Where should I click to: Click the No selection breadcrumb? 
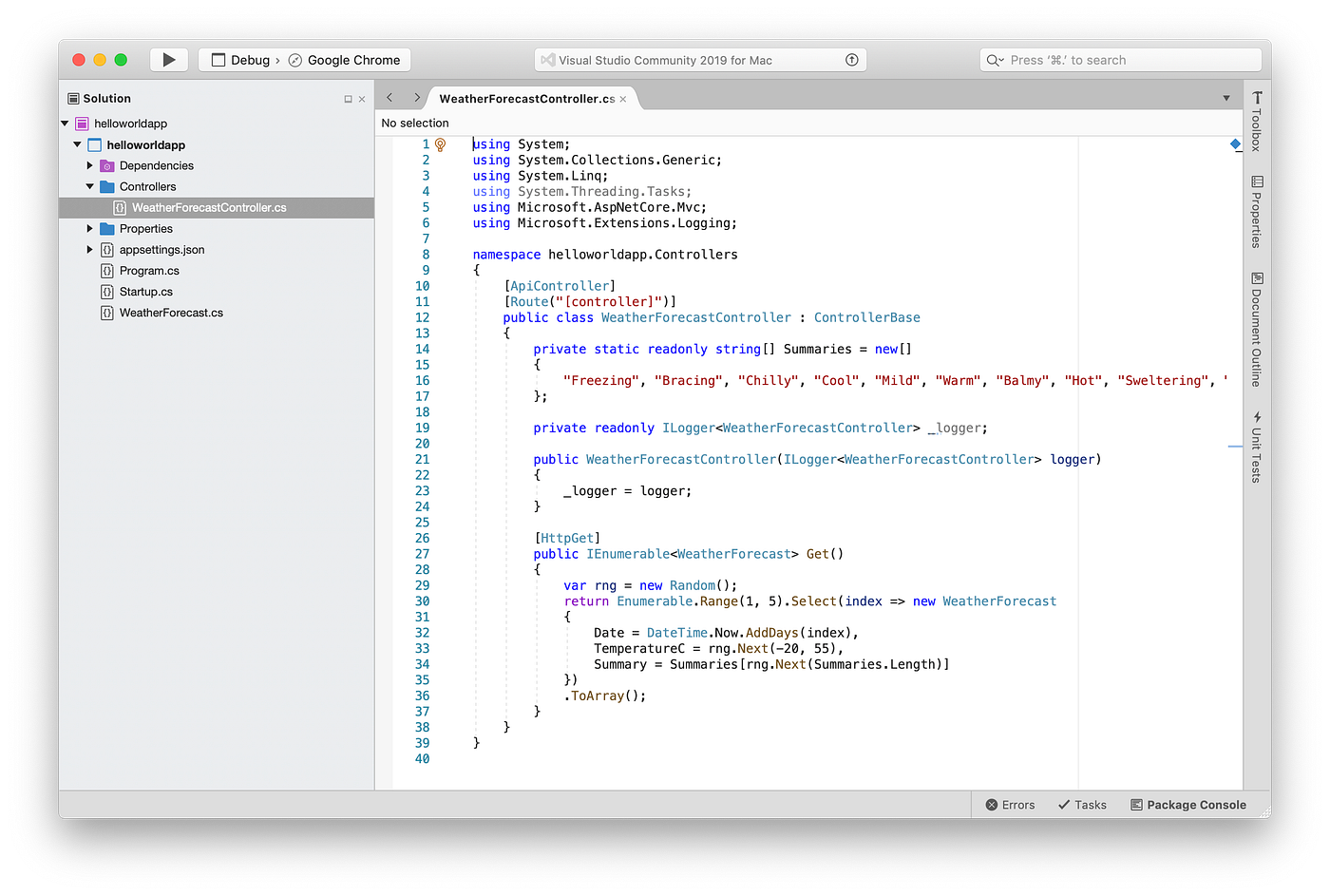click(x=415, y=123)
